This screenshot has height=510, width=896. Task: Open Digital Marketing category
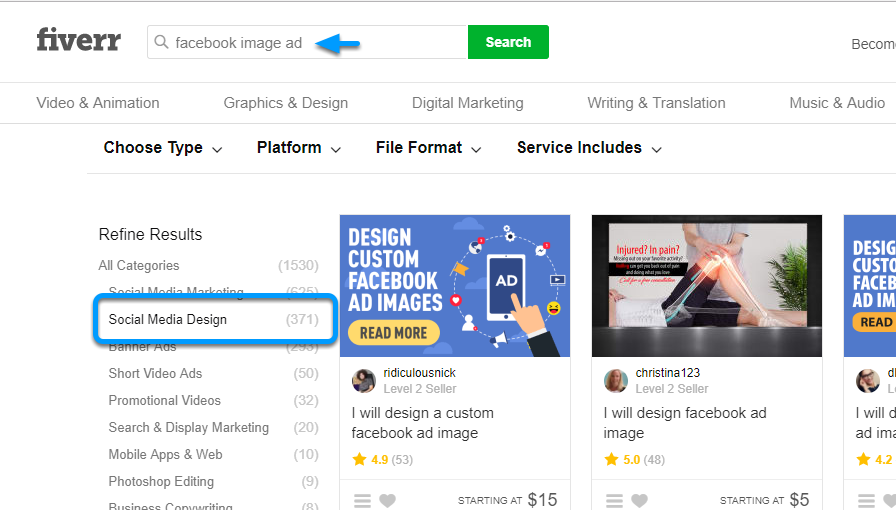[x=467, y=103]
